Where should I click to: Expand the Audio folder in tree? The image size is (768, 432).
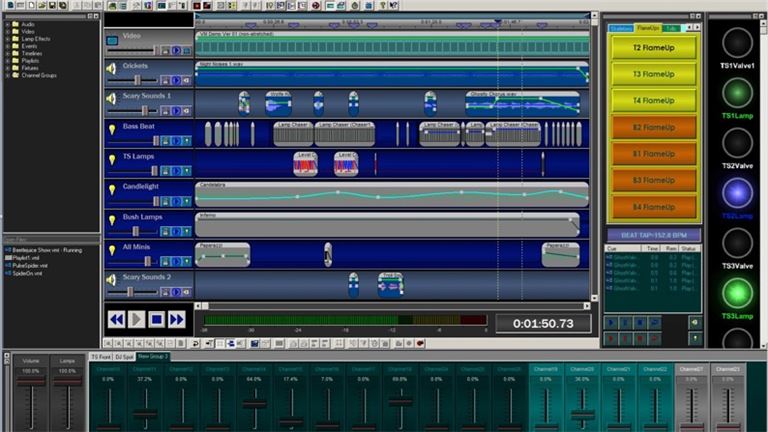tap(8, 23)
